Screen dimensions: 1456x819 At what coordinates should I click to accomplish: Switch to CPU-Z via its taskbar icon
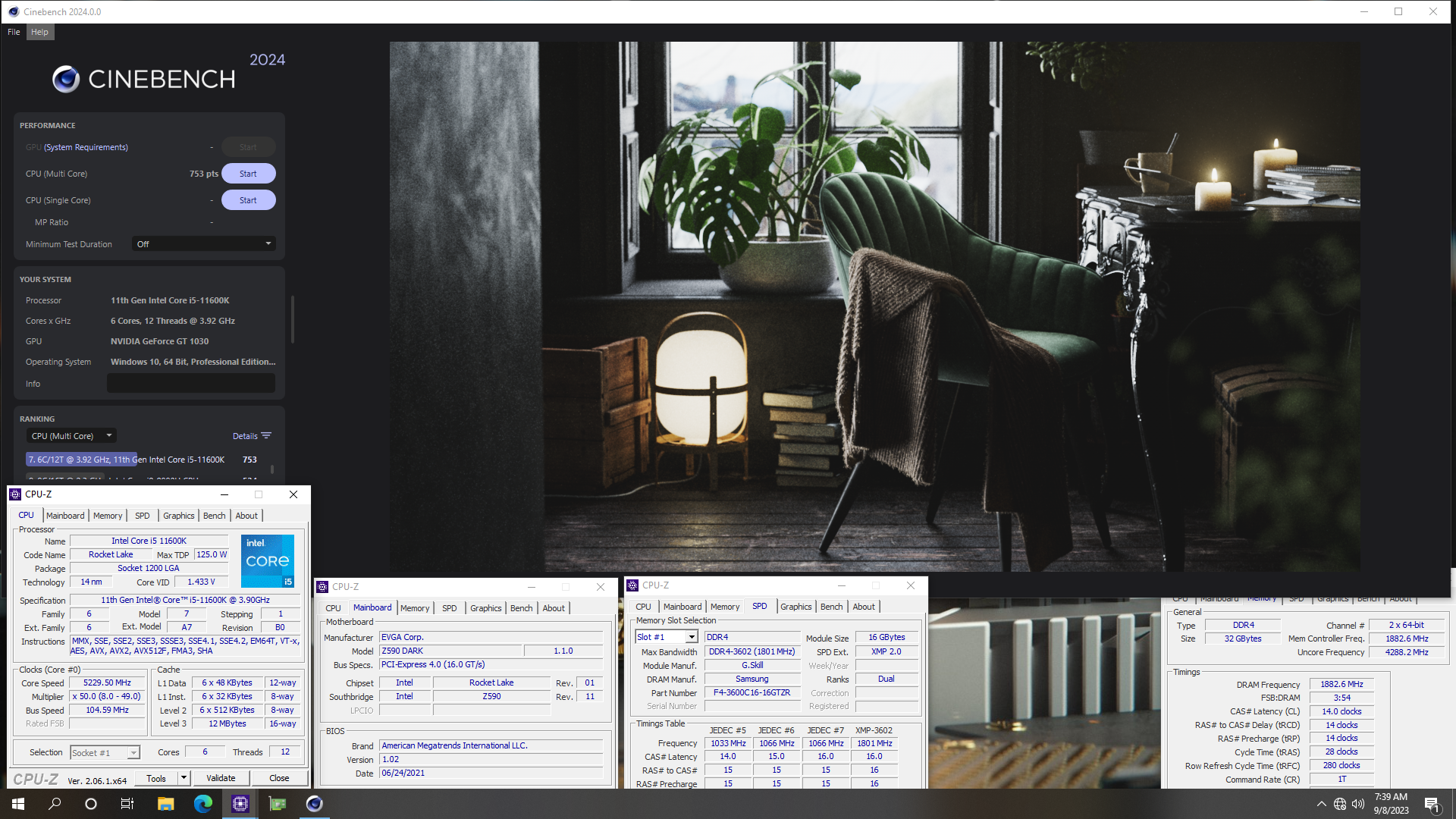pyautogui.click(x=240, y=804)
